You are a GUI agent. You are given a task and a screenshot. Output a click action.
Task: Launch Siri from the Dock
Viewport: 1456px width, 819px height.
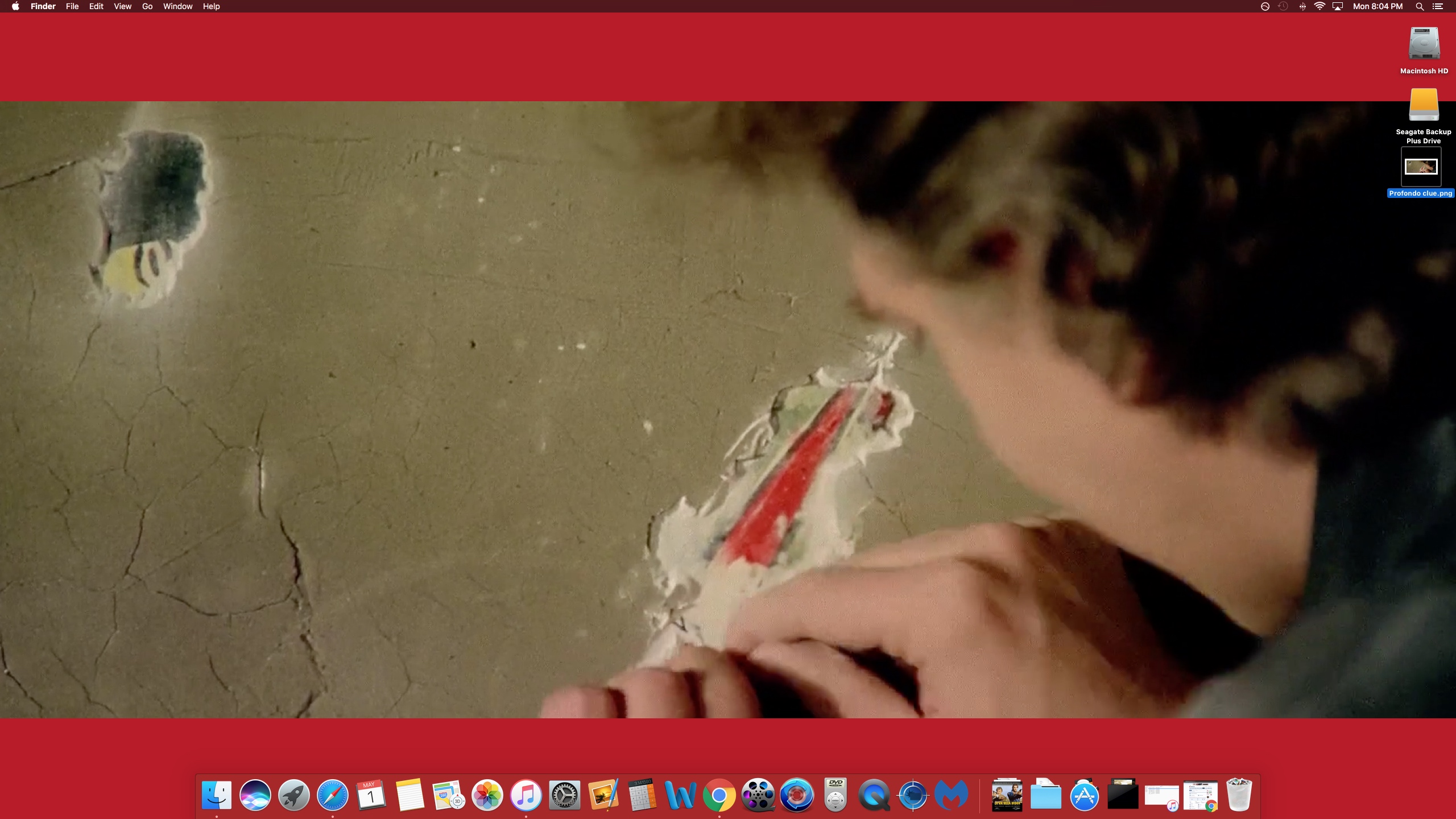point(255,795)
